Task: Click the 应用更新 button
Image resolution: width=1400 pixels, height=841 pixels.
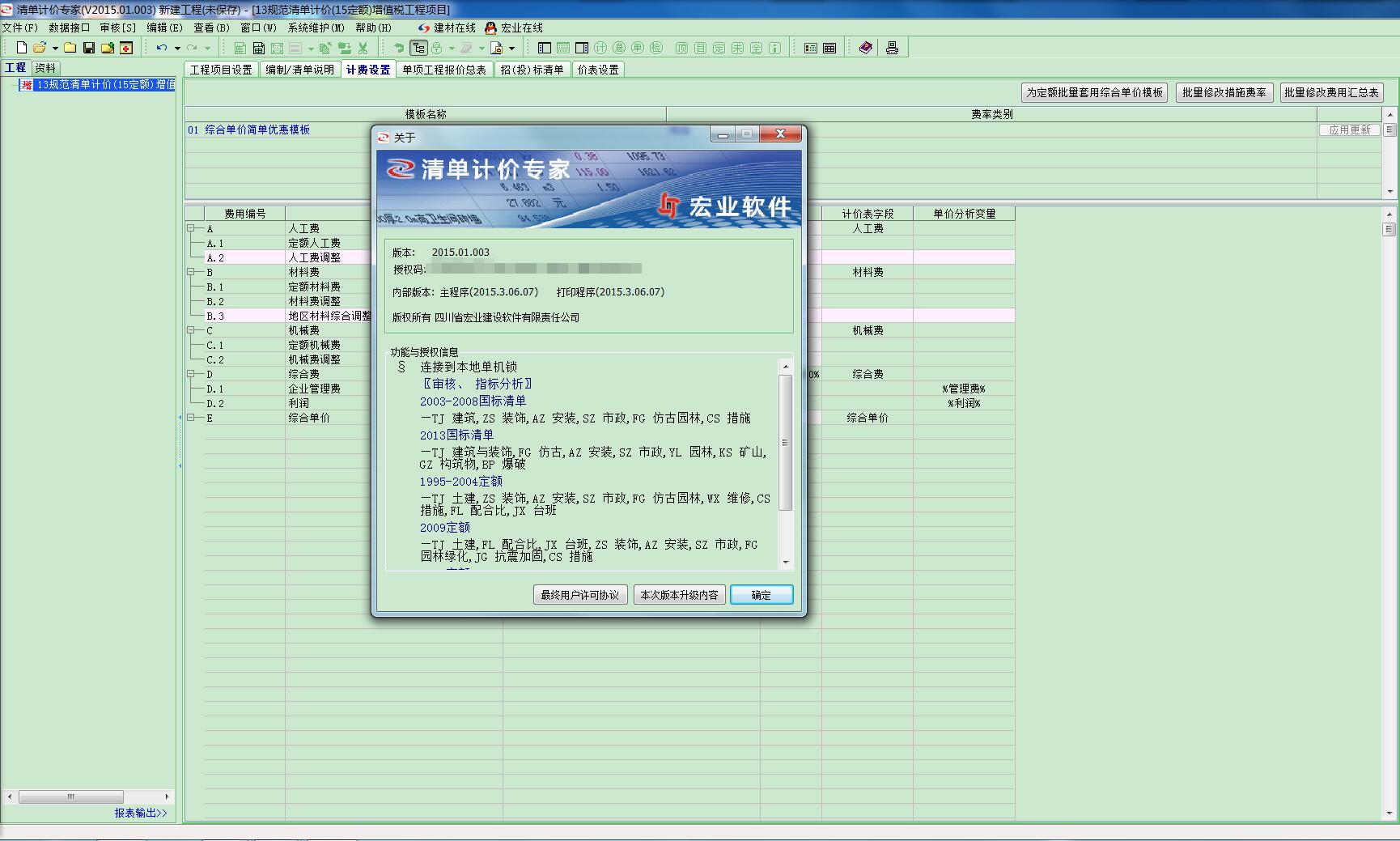Action: [x=1349, y=130]
